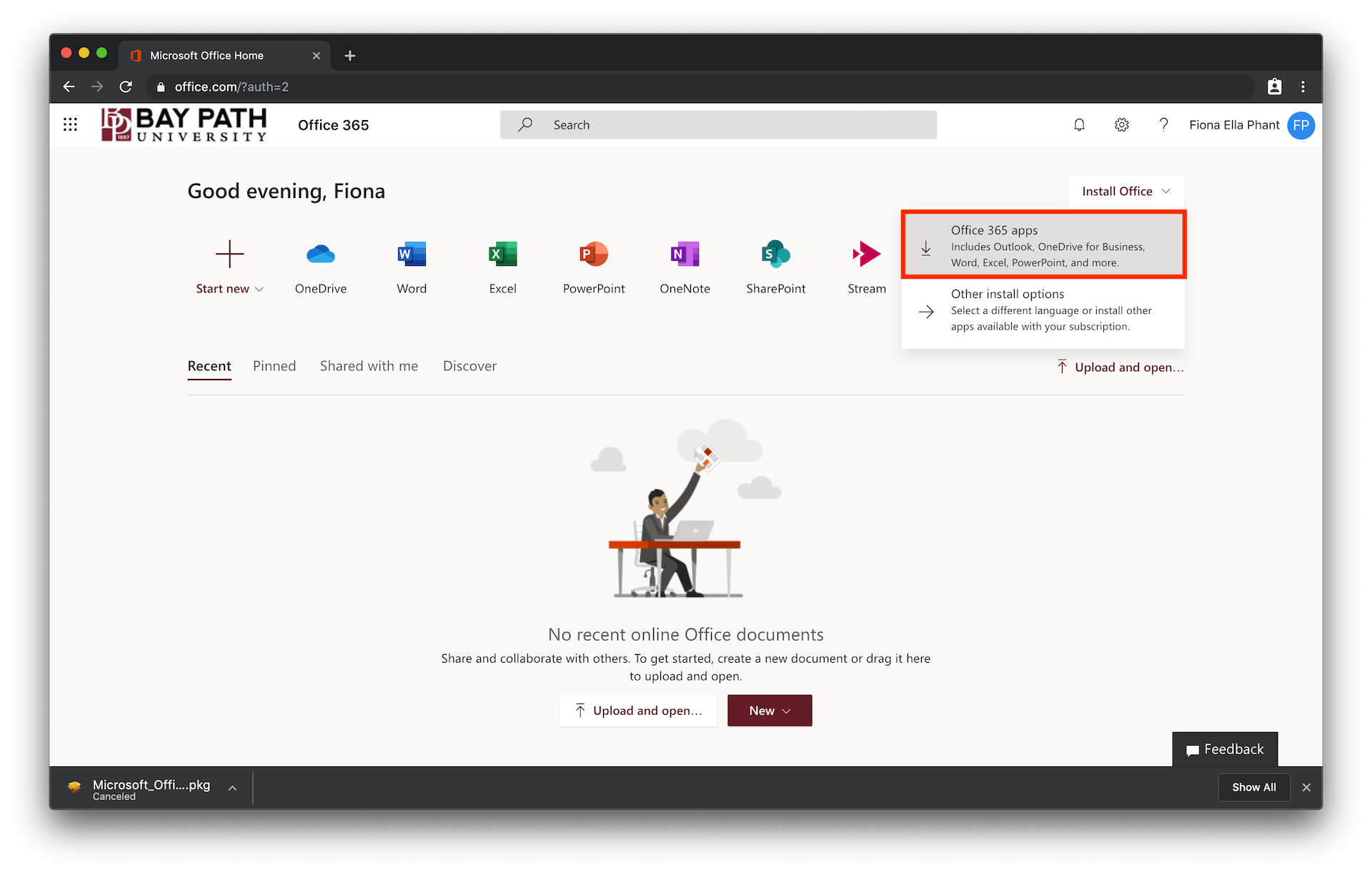Choose Other install options
The image size is (1372, 875).
(1043, 310)
